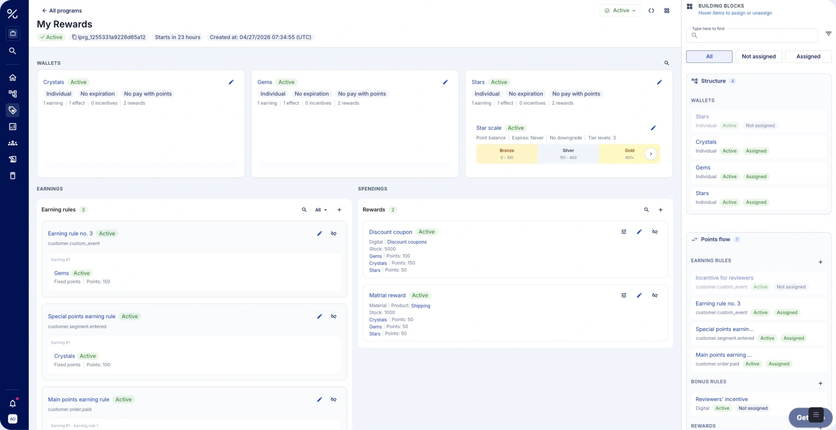The image size is (836, 430).
Task: Search rewards with magnifier icon
Action: click(646, 210)
